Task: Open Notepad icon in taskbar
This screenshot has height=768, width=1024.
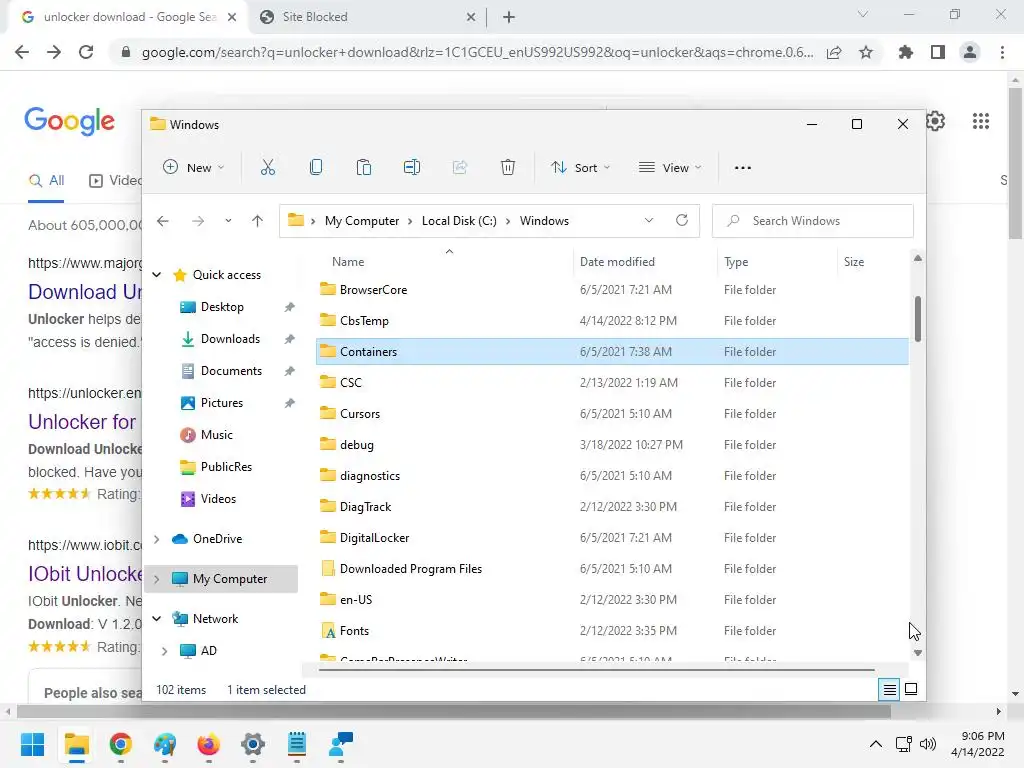Action: pos(296,744)
